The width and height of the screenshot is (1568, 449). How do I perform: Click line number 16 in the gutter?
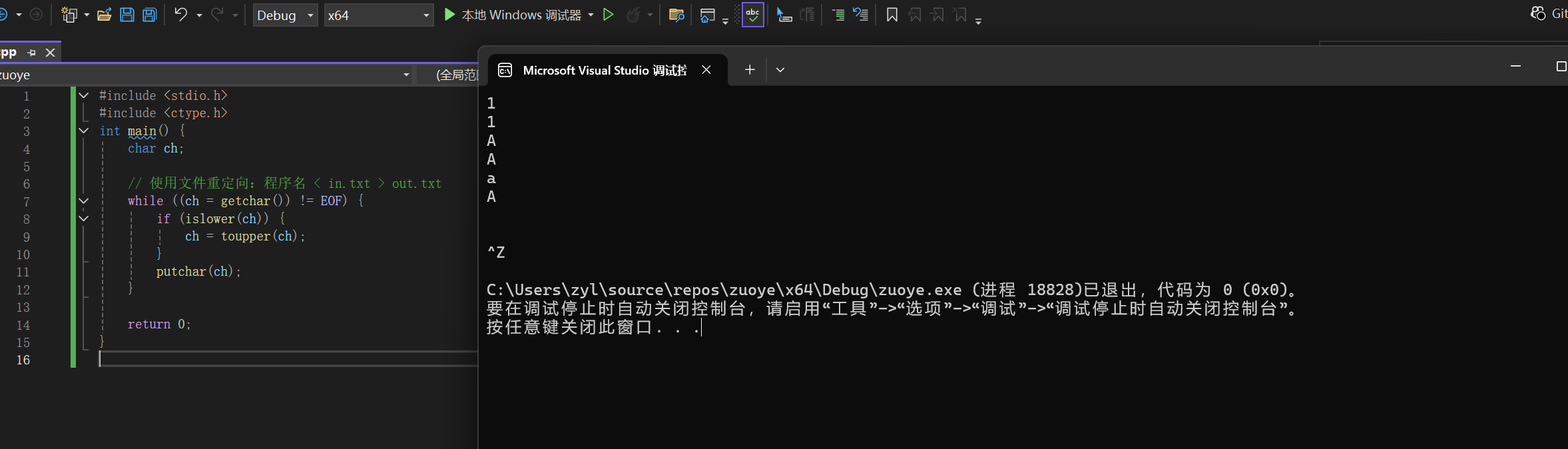click(23, 360)
